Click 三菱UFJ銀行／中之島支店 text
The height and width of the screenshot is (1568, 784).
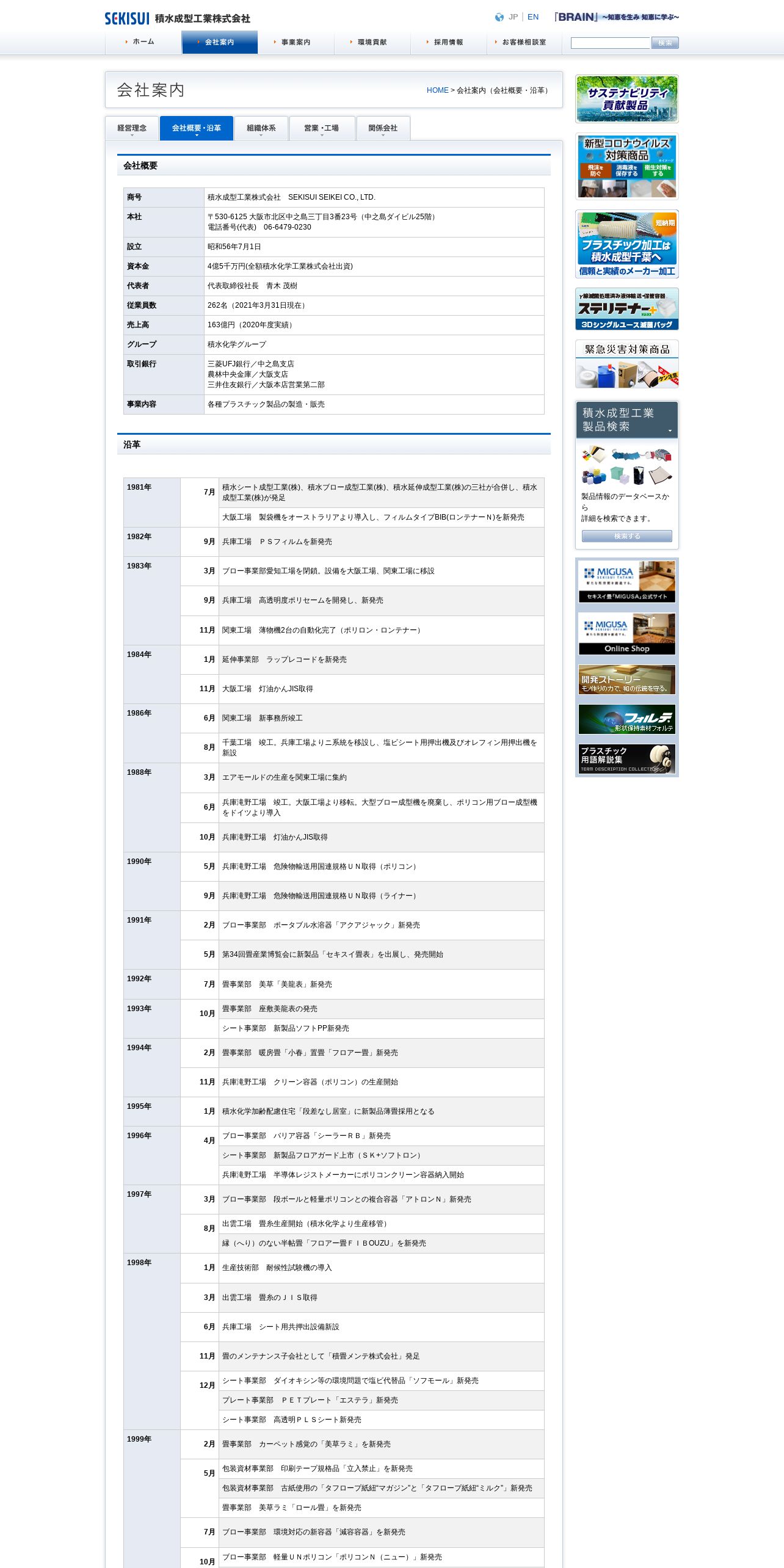tap(251, 364)
